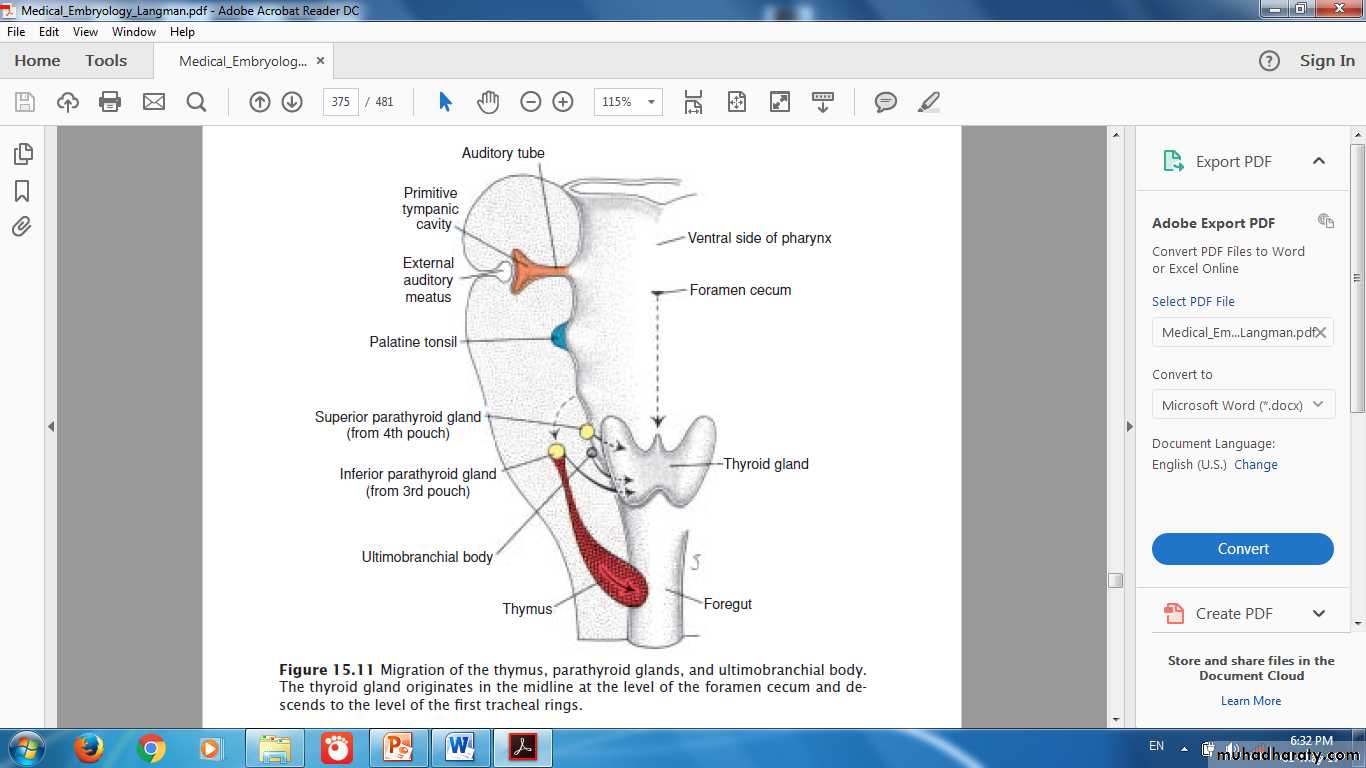The width and height of the screenshot is (1366, 768).
Task: Open the Microsoft Word format dropdown
Action: point(1242,405)
